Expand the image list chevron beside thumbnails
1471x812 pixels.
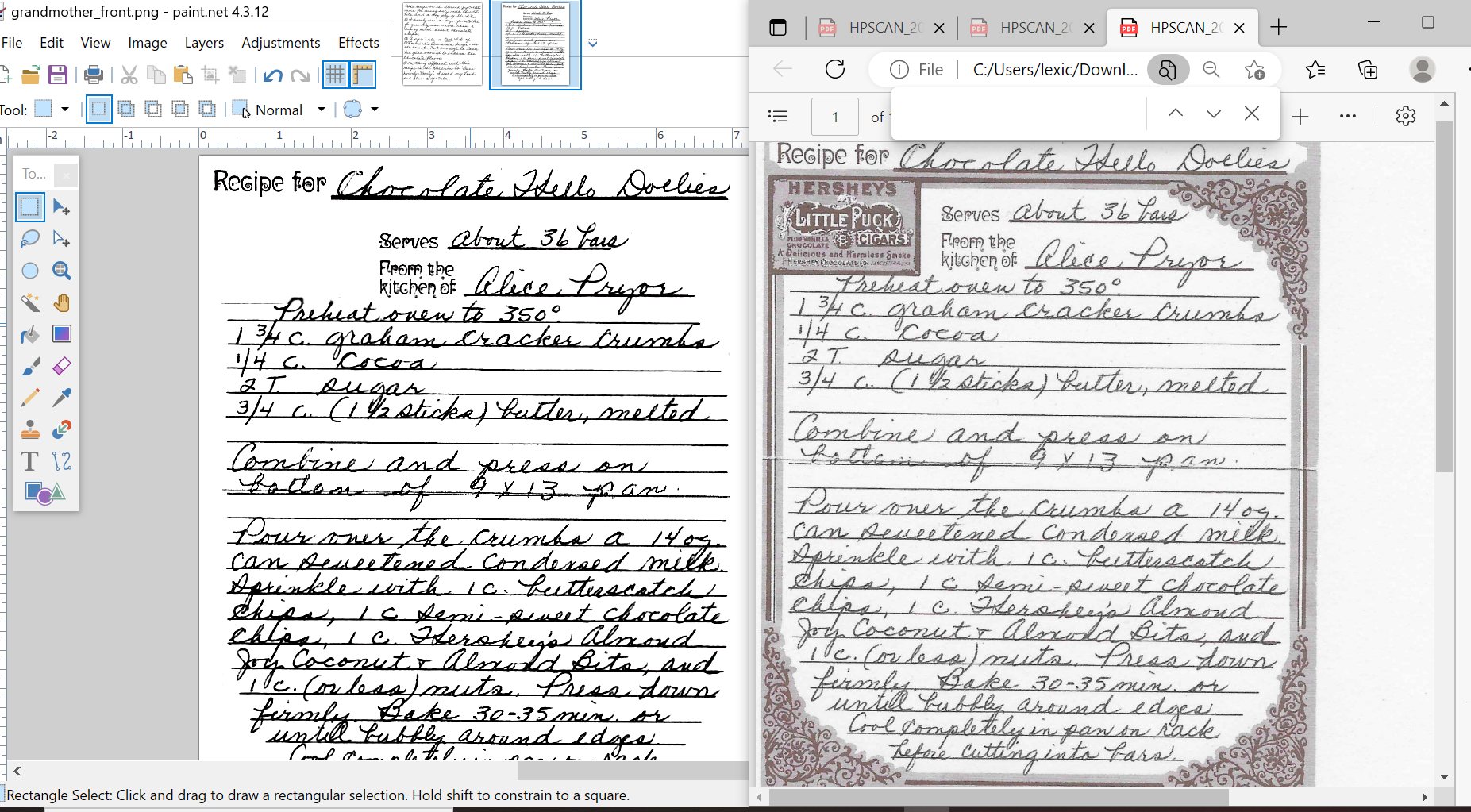point(592,44)
